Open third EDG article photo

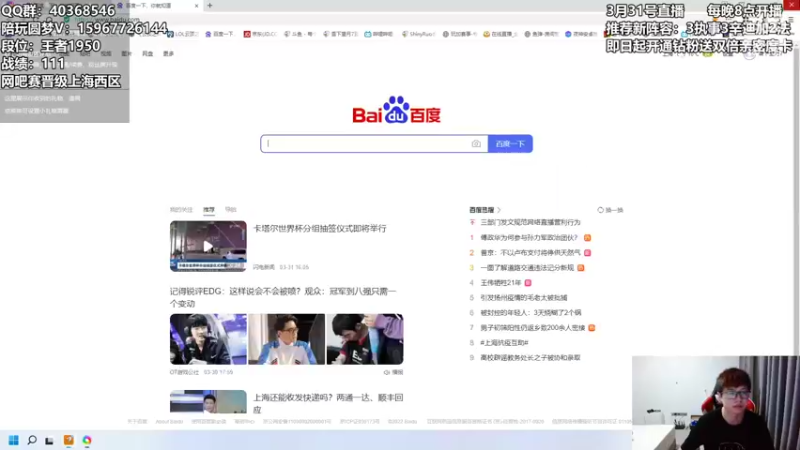365,339
